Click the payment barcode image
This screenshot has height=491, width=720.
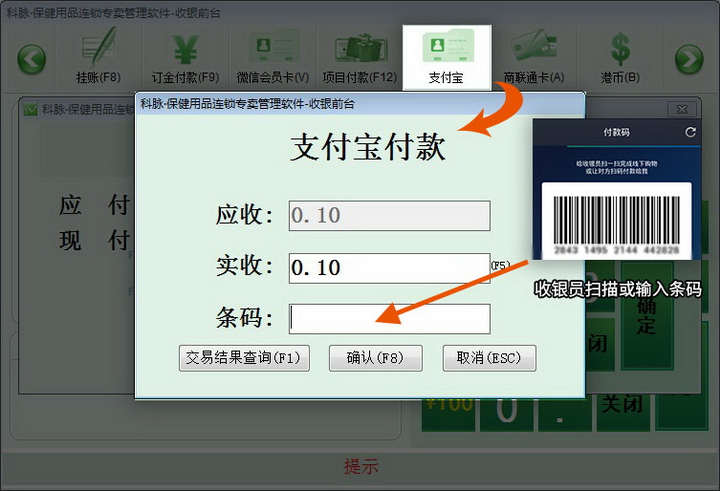(616, 220)
